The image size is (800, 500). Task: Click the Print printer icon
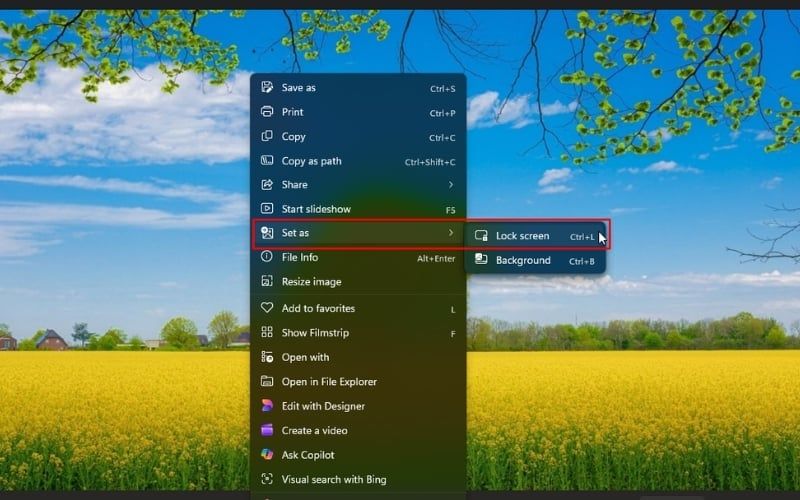click(x=267, y=111)
